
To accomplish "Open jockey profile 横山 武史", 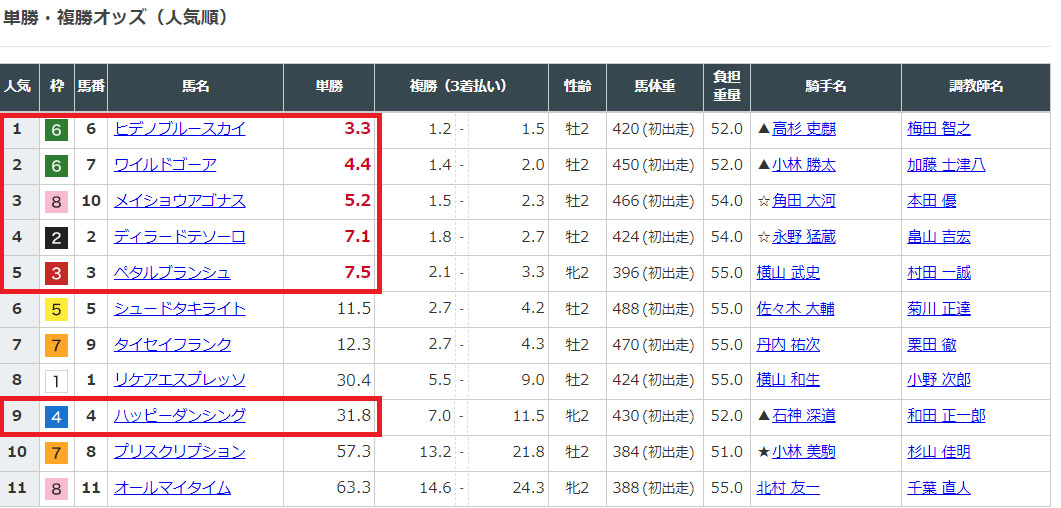I will pyautogui.click(x=788, y=273).
